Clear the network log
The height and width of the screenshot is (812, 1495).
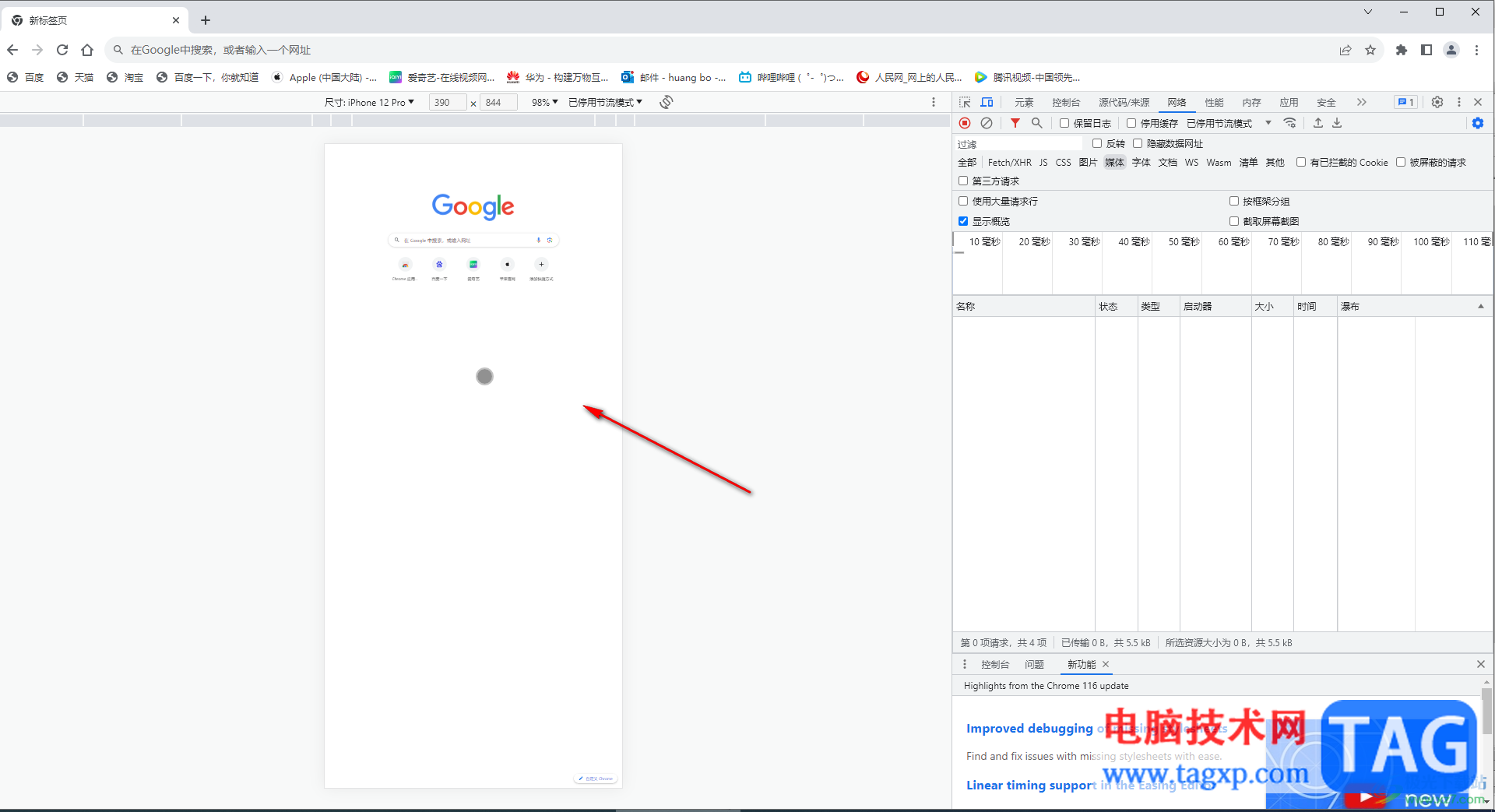pyautogui.click(x=987, y=123)
